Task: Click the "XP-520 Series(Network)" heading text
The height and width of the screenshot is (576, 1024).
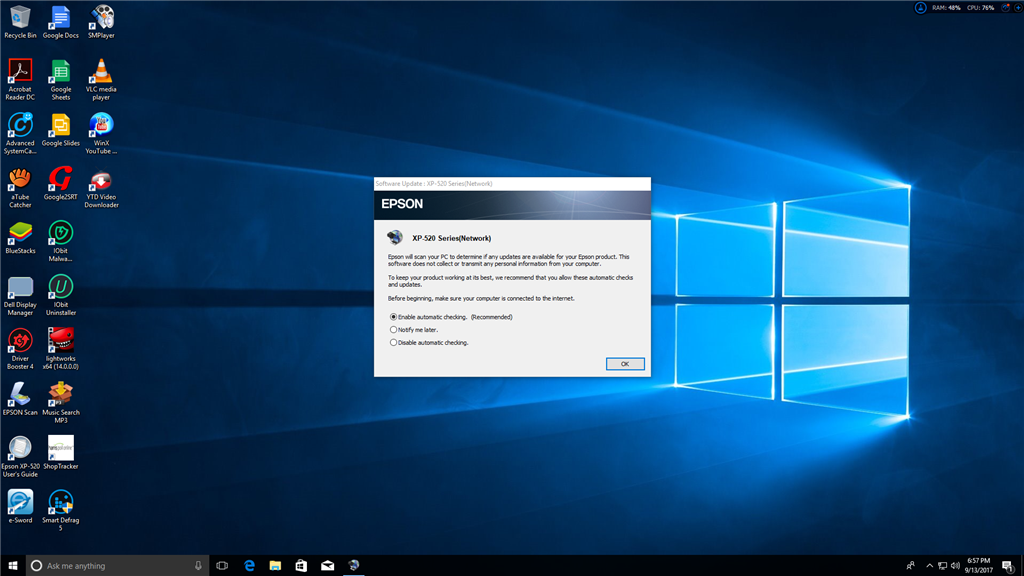Action: click(451, 238)
